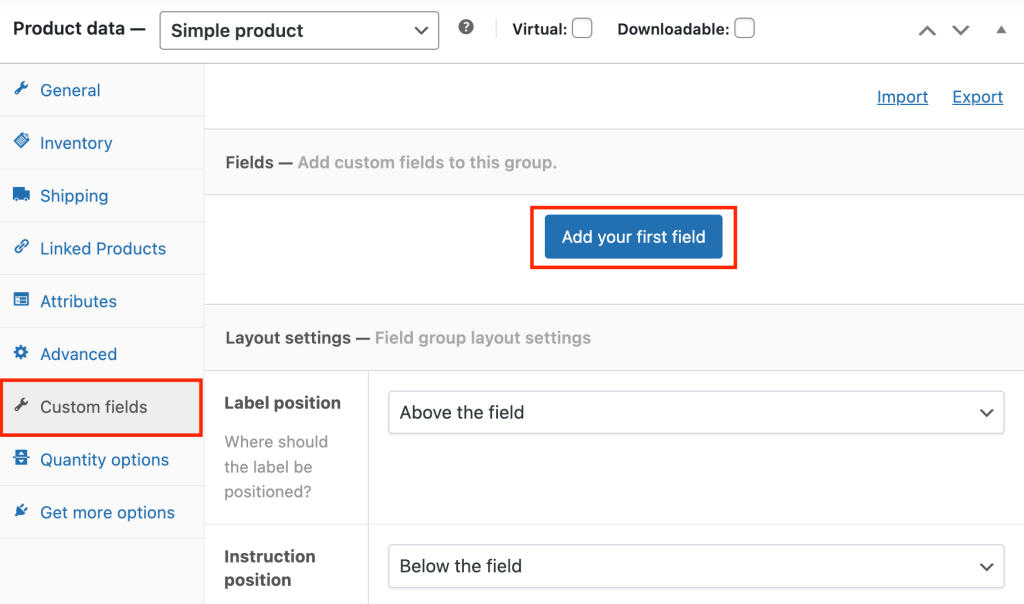Open the Import link
Viewport: 1024px width, 604px height.
902,96
